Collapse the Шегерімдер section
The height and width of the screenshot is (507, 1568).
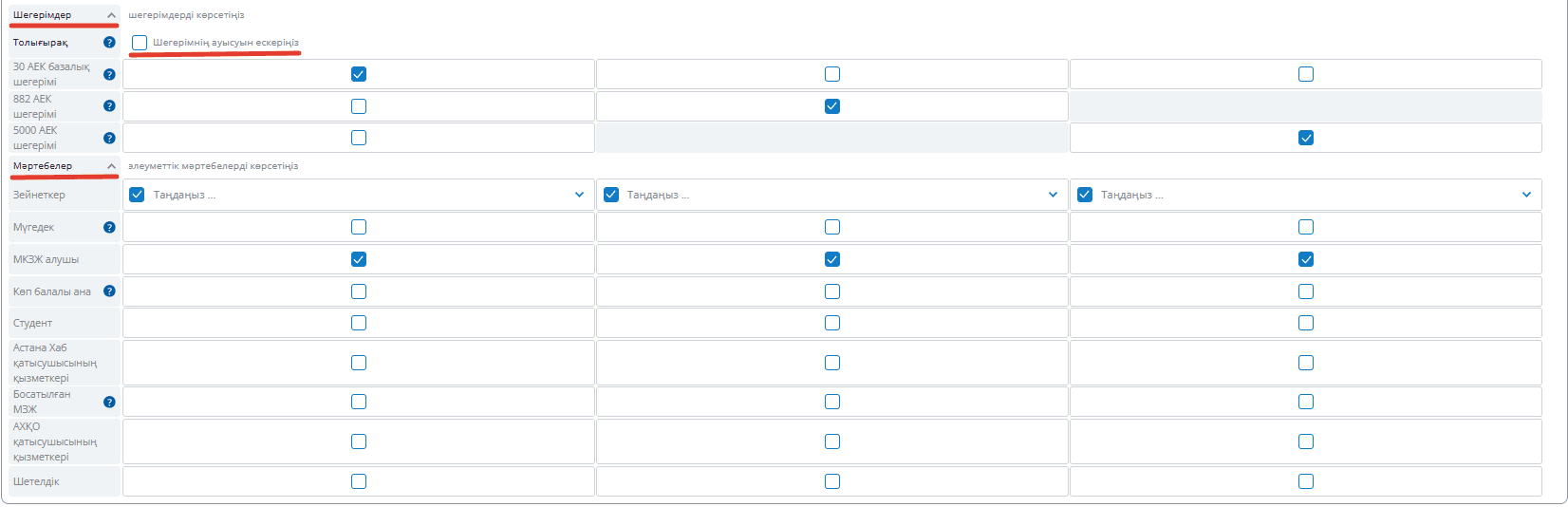111,15
